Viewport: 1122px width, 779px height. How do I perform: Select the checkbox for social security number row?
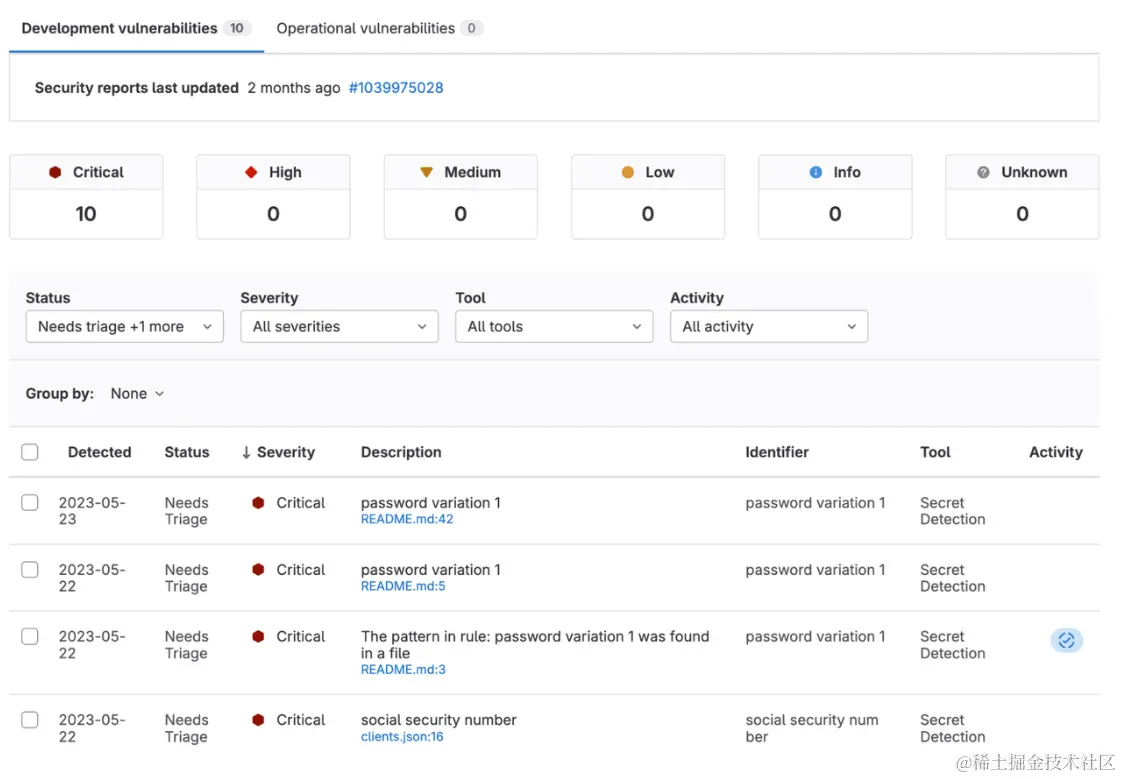coord(30,720)
